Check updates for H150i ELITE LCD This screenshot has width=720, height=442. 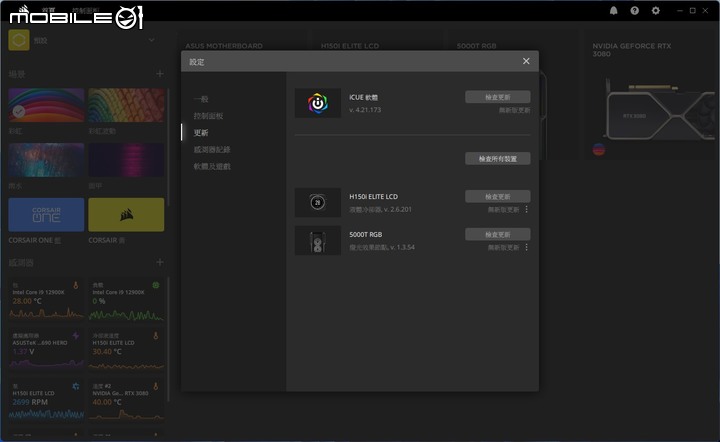(498, 196)
